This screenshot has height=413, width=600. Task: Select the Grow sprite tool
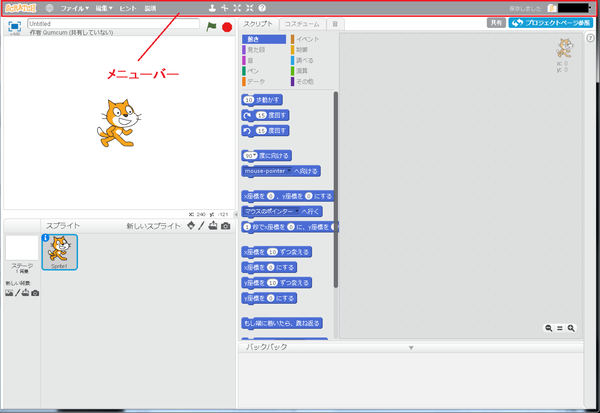click(x=237, y=8)
